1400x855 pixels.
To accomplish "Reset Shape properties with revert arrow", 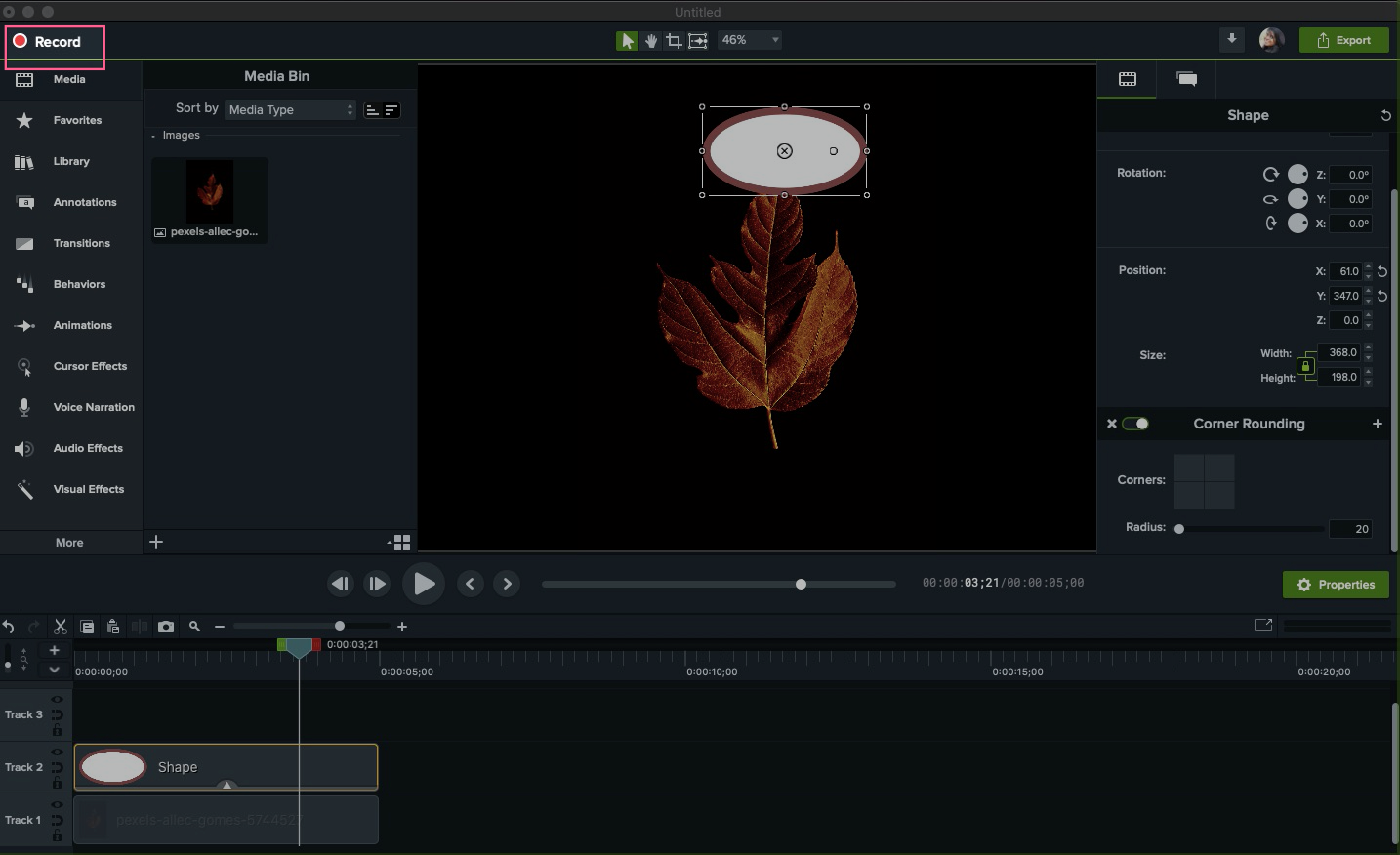I will (x=1385, y=115).
